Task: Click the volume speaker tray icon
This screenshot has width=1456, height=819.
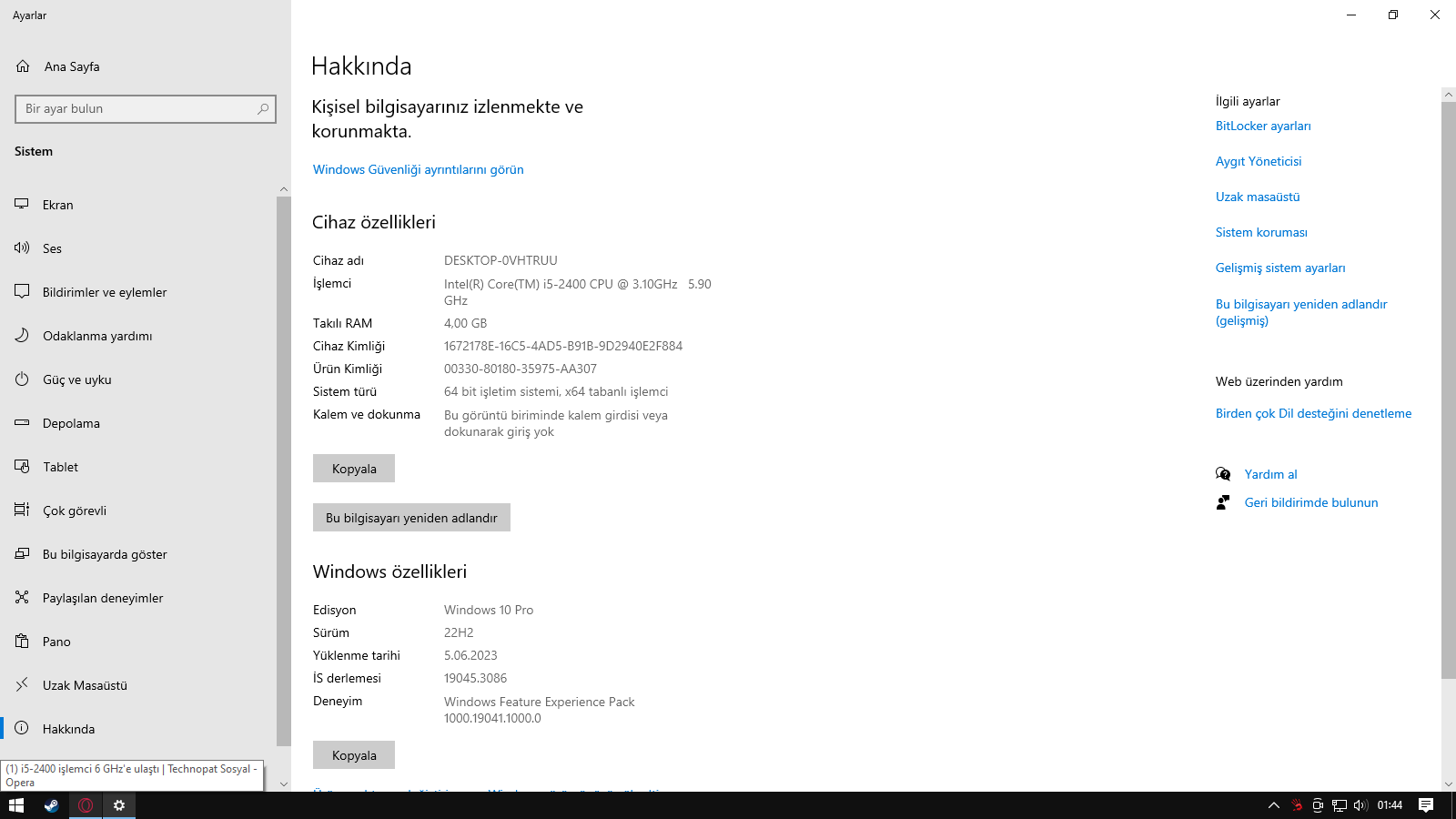Action: coord(1360,805)
